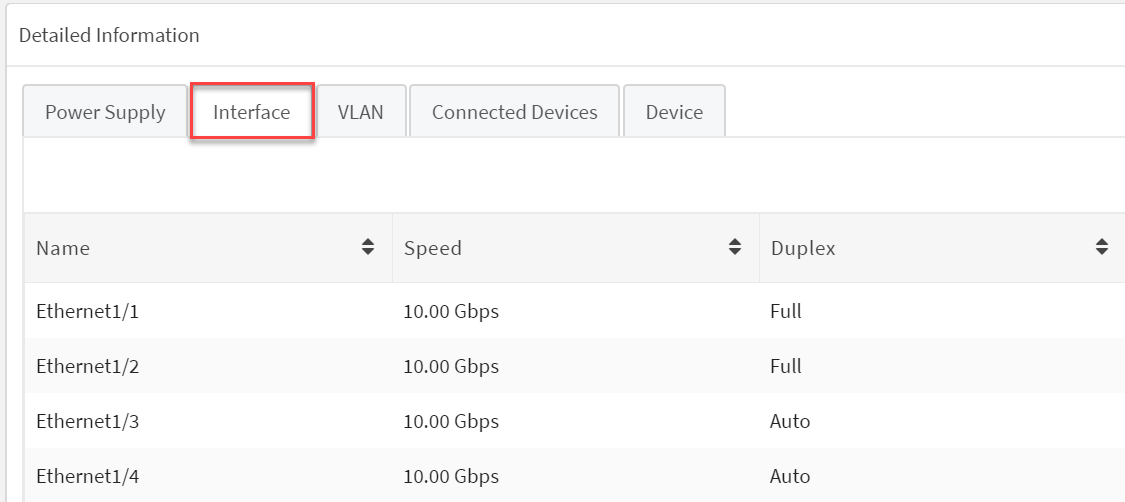Click the Detailed Information panel title
The height and width of the screenshot is (502, 1125).
click(109, 35)
